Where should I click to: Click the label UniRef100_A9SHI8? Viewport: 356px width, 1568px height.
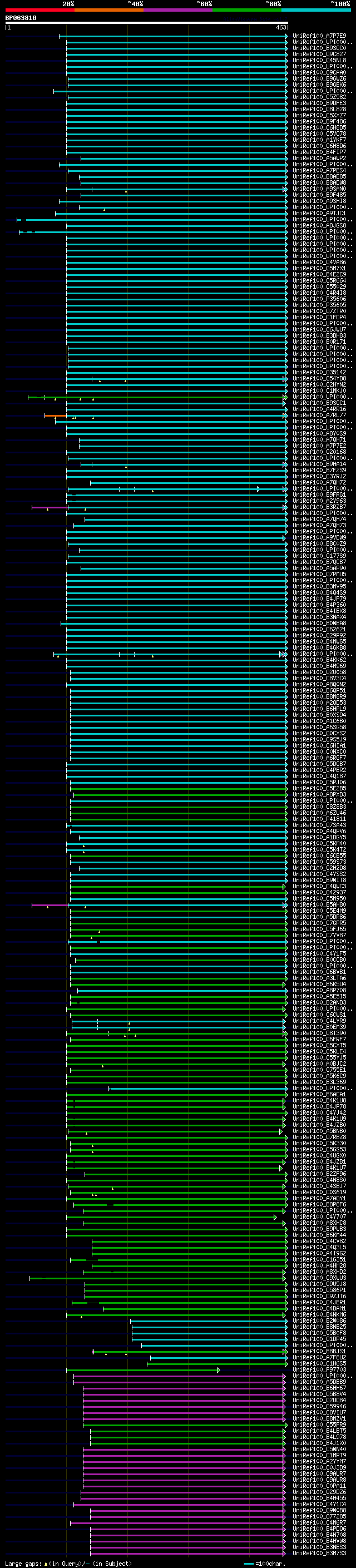319,201
